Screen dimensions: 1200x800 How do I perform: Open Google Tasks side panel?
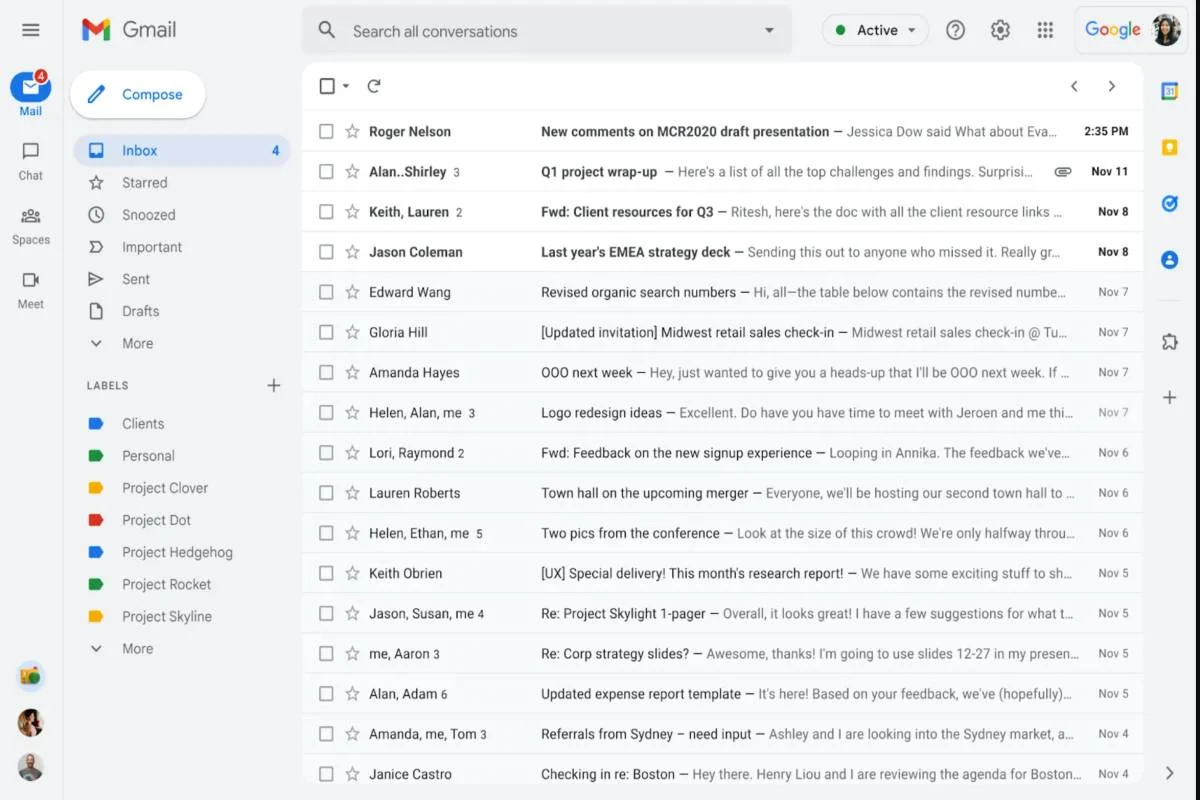point(1169,203)
